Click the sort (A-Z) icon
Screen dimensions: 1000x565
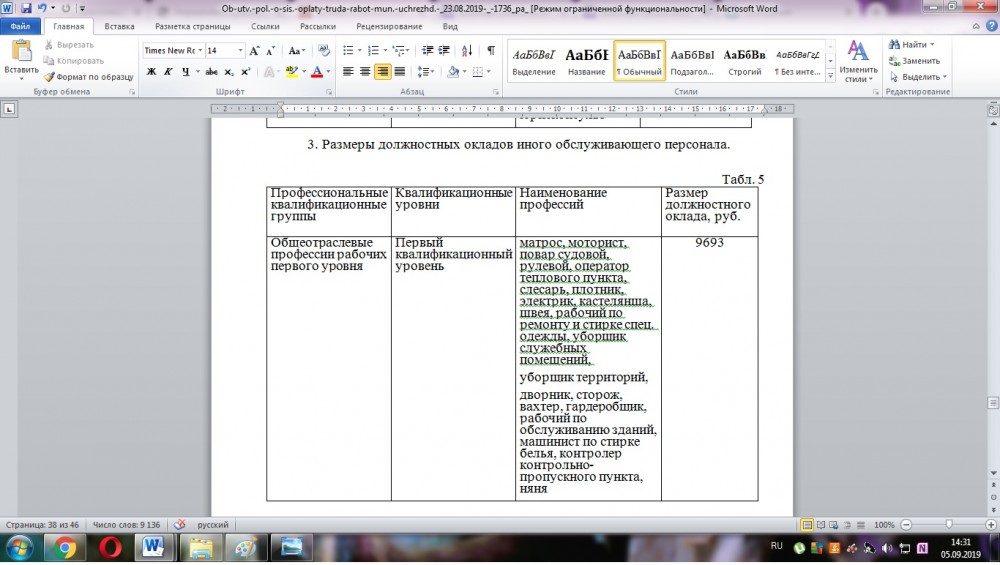coord(468,50)
